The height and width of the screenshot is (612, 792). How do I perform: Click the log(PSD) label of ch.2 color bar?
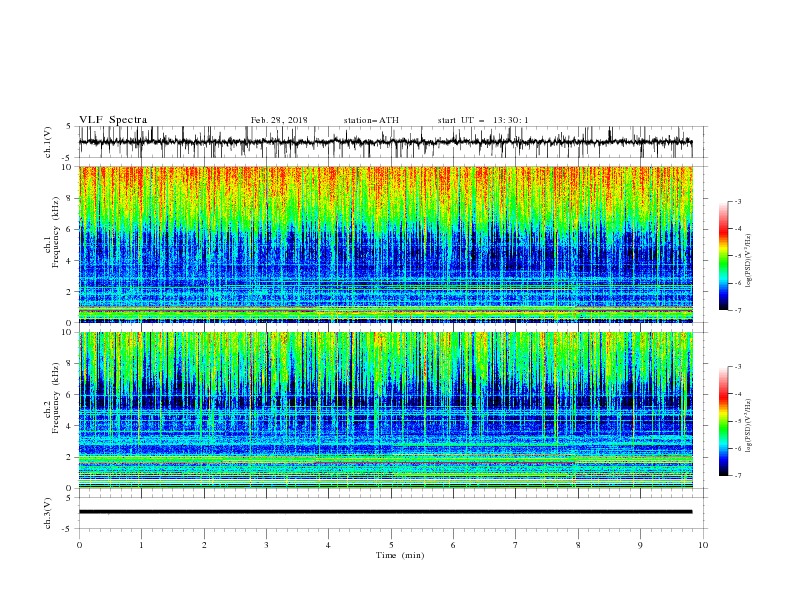(748, 425)
